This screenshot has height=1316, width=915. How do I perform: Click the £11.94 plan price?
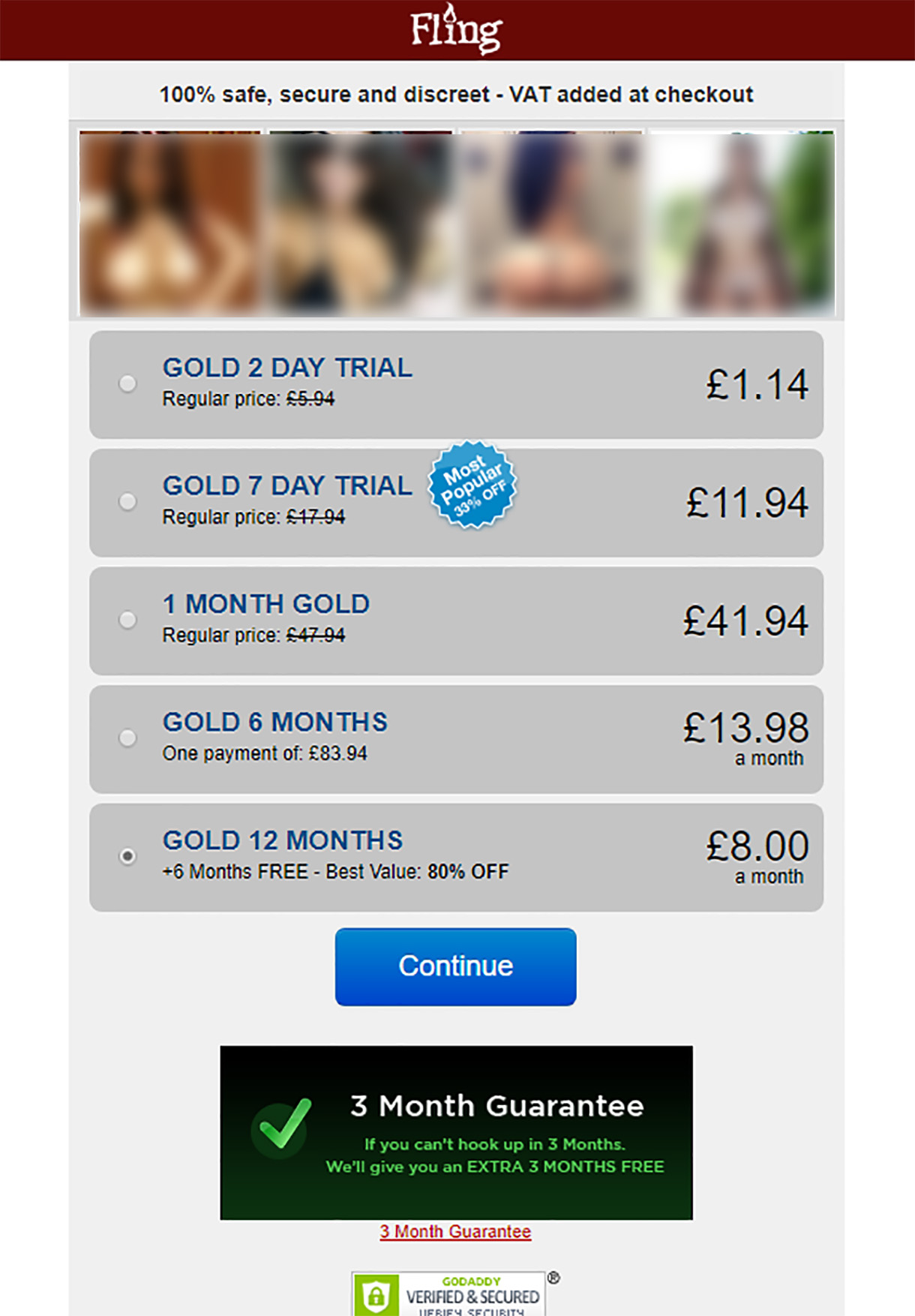coord(747,503)
